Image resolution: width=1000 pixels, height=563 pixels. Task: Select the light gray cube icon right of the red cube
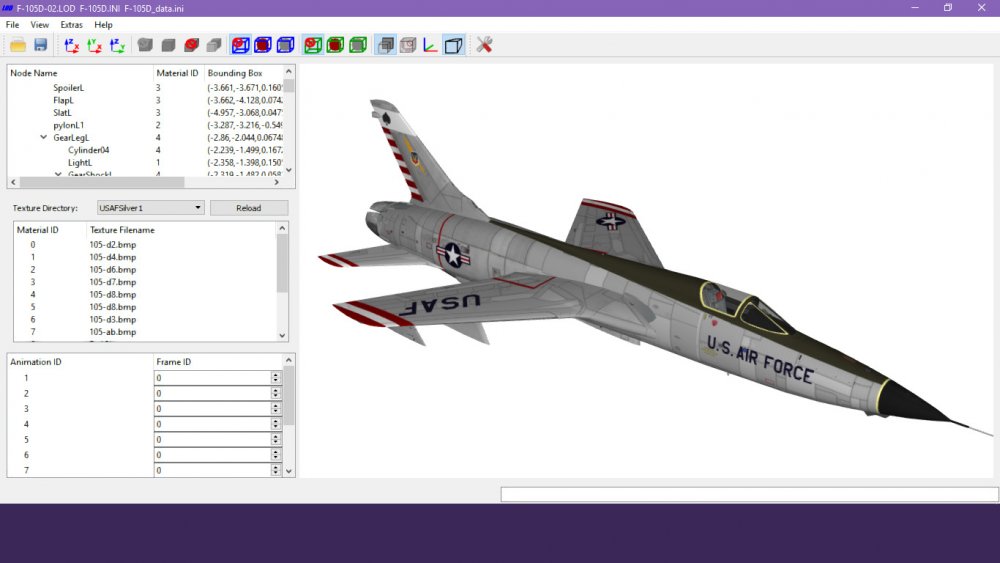coord(214,45)
